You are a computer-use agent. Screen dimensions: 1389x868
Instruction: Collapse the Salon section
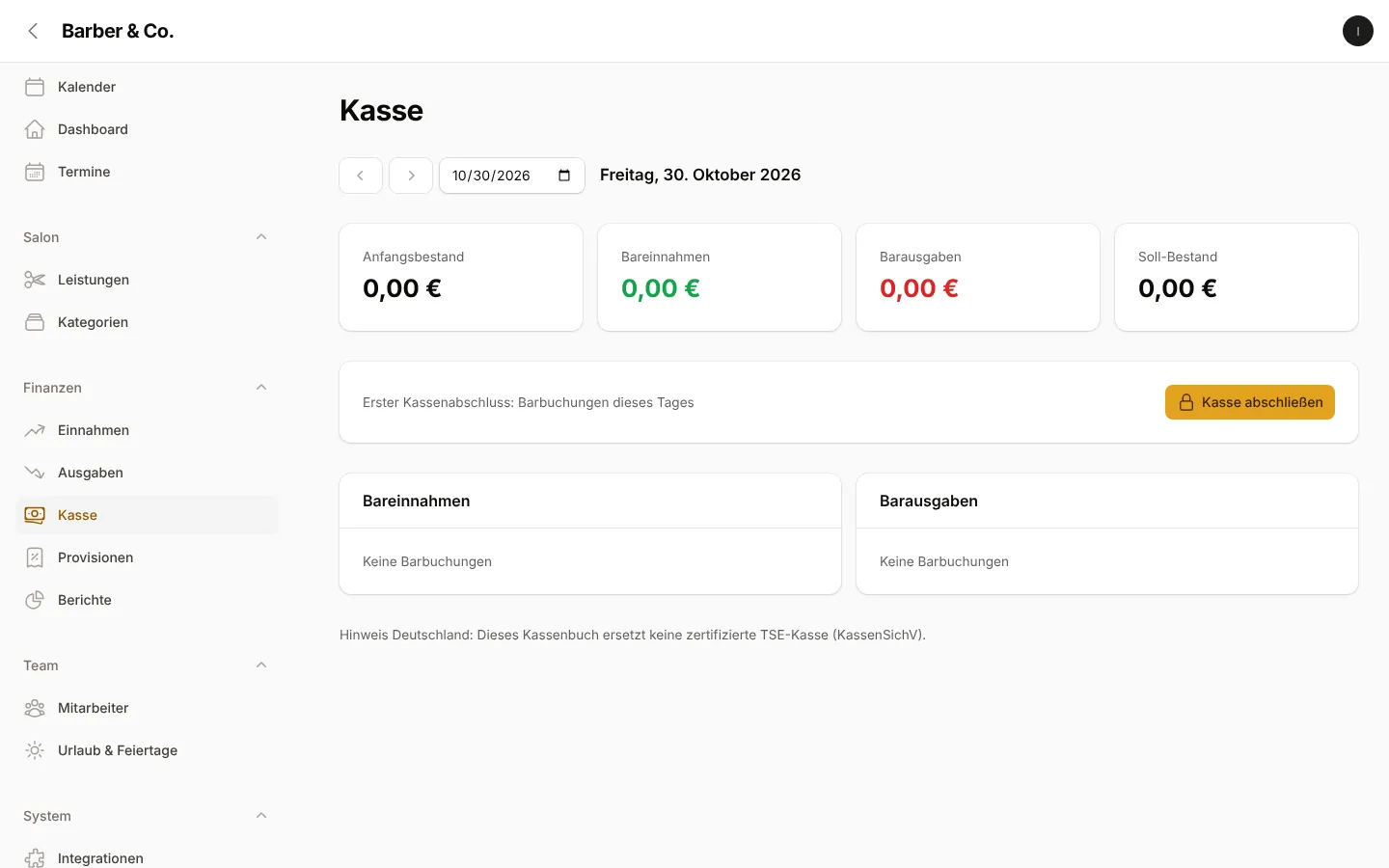tap(261, 237)
